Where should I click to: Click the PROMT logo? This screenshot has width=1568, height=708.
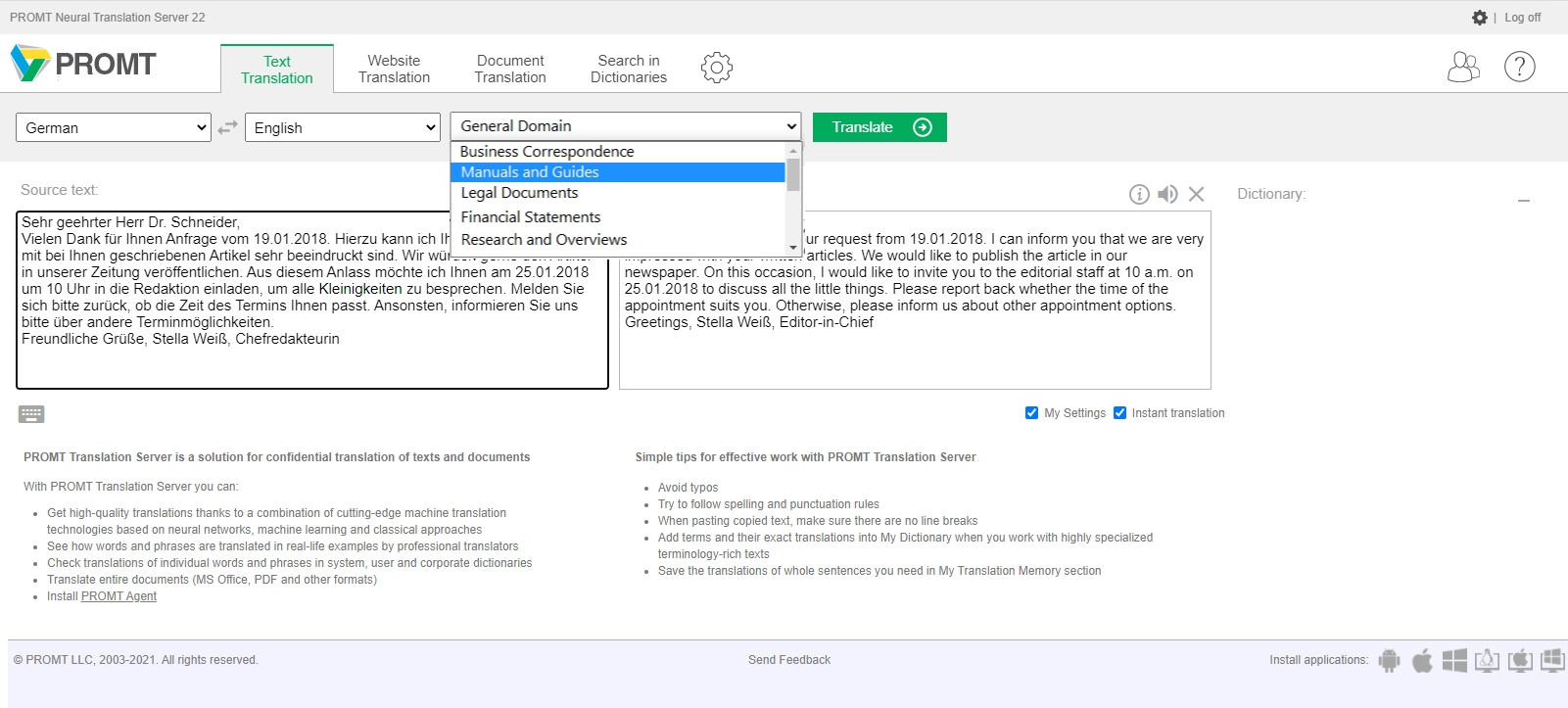click(83, 64)
